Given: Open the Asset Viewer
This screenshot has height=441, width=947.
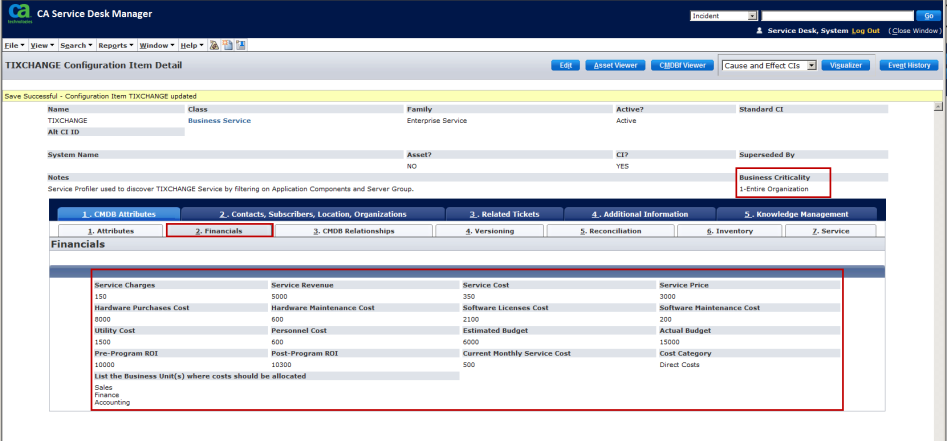Looking at the screenshot, I should click(615, 65).
